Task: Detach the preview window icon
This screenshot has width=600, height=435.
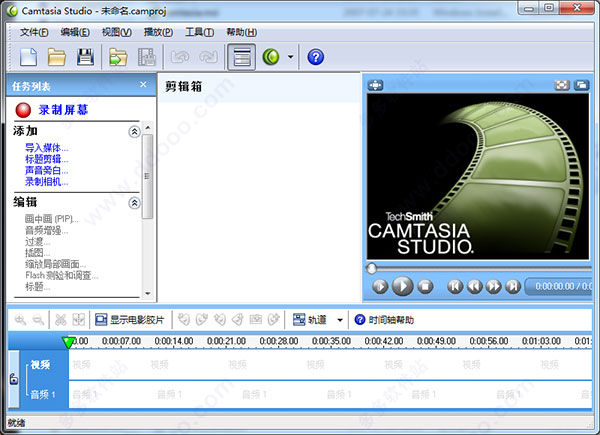Action: tap(582, 85)
